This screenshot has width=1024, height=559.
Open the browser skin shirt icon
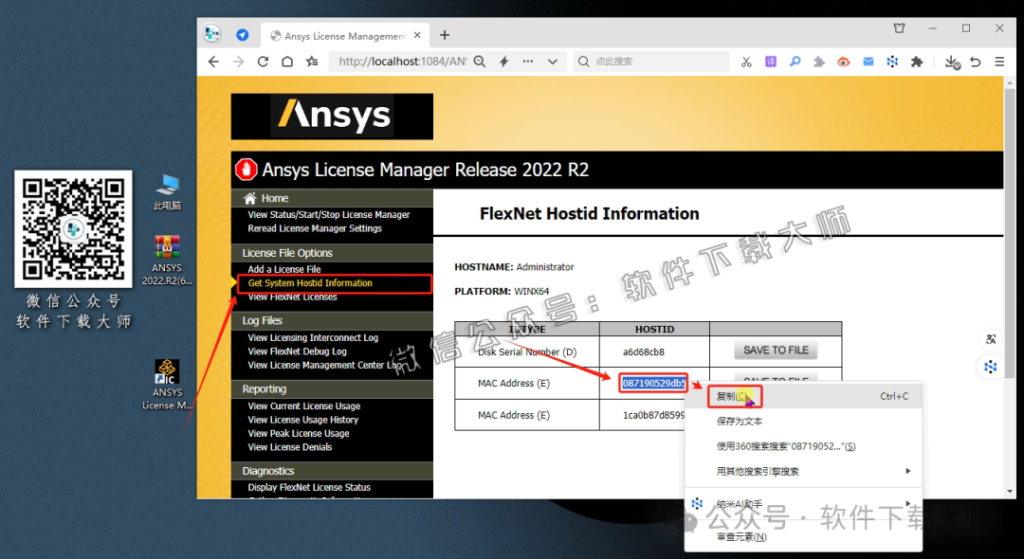(899, 28)
